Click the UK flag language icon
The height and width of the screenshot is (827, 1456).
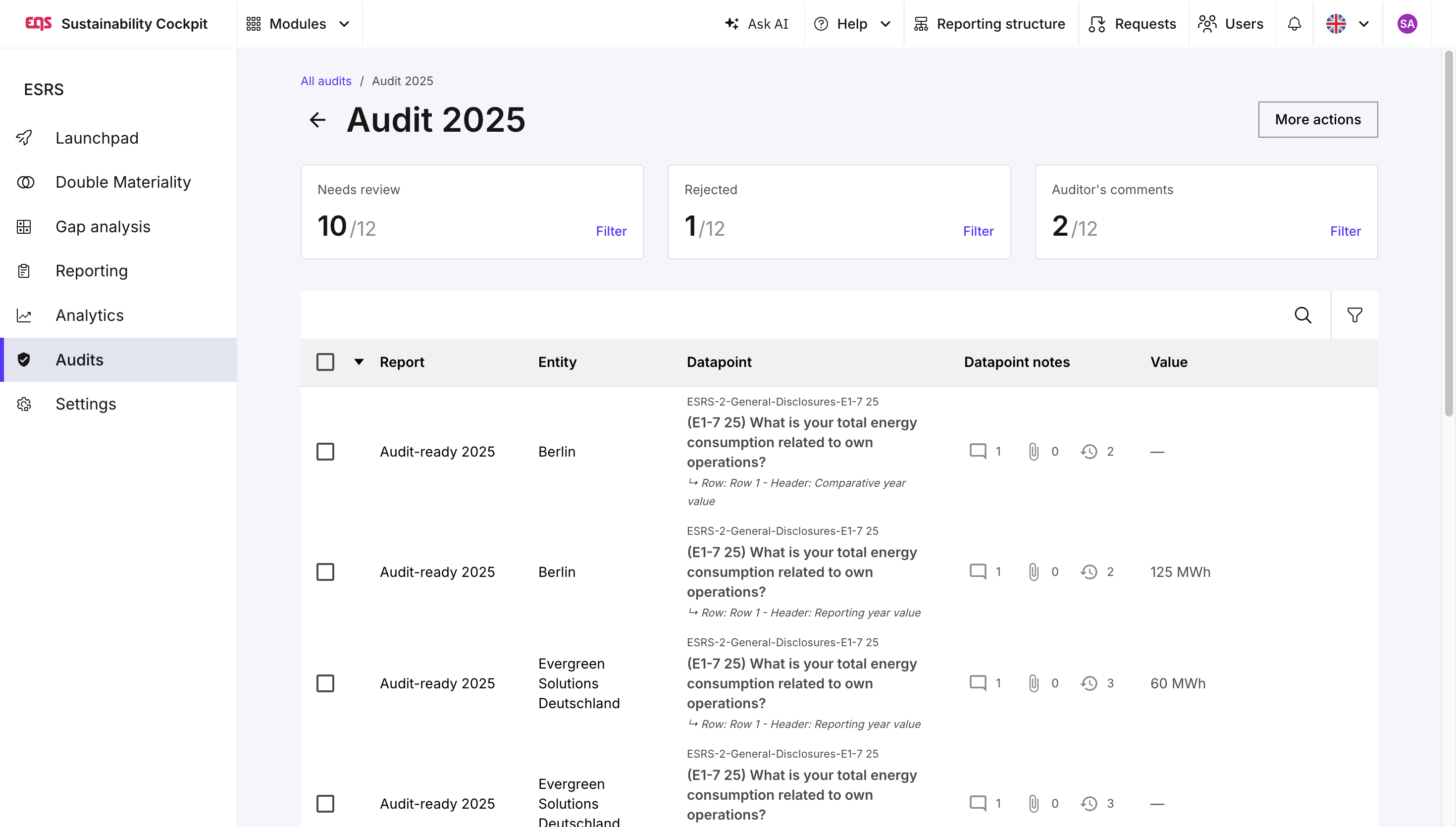[x=1336, y=24]
